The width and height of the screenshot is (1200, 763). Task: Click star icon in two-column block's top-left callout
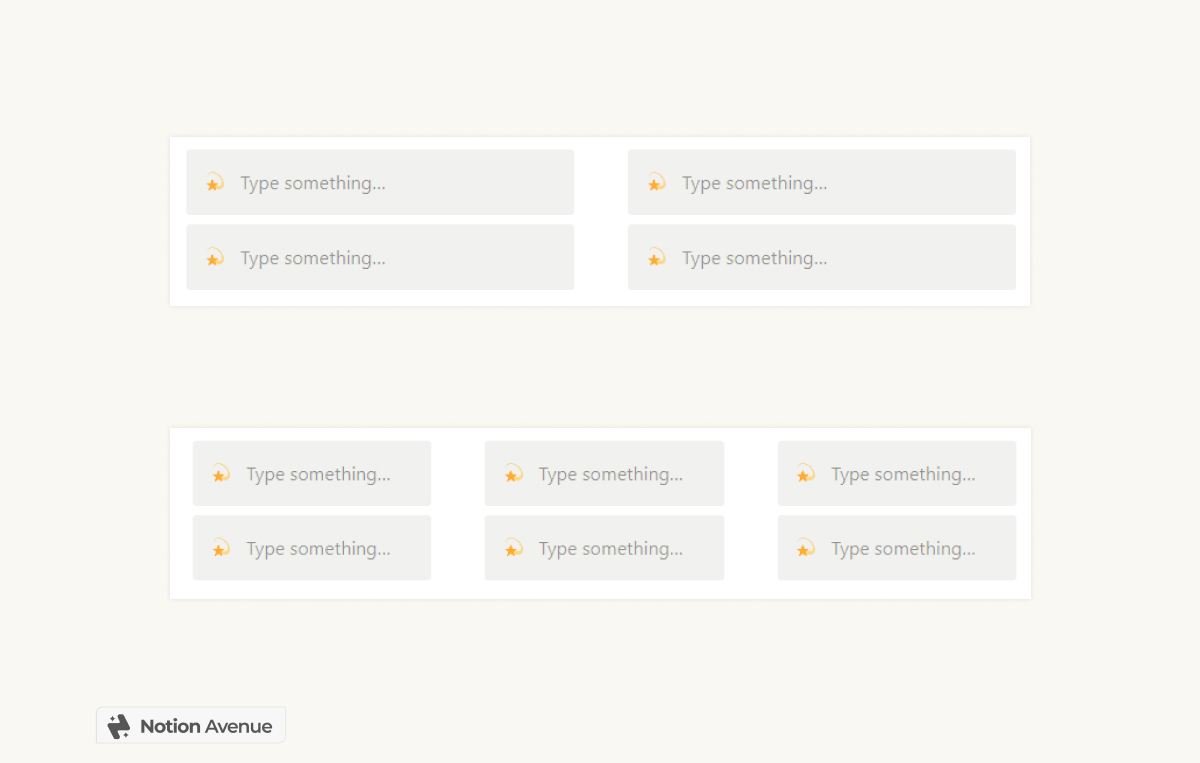[214, 183]
